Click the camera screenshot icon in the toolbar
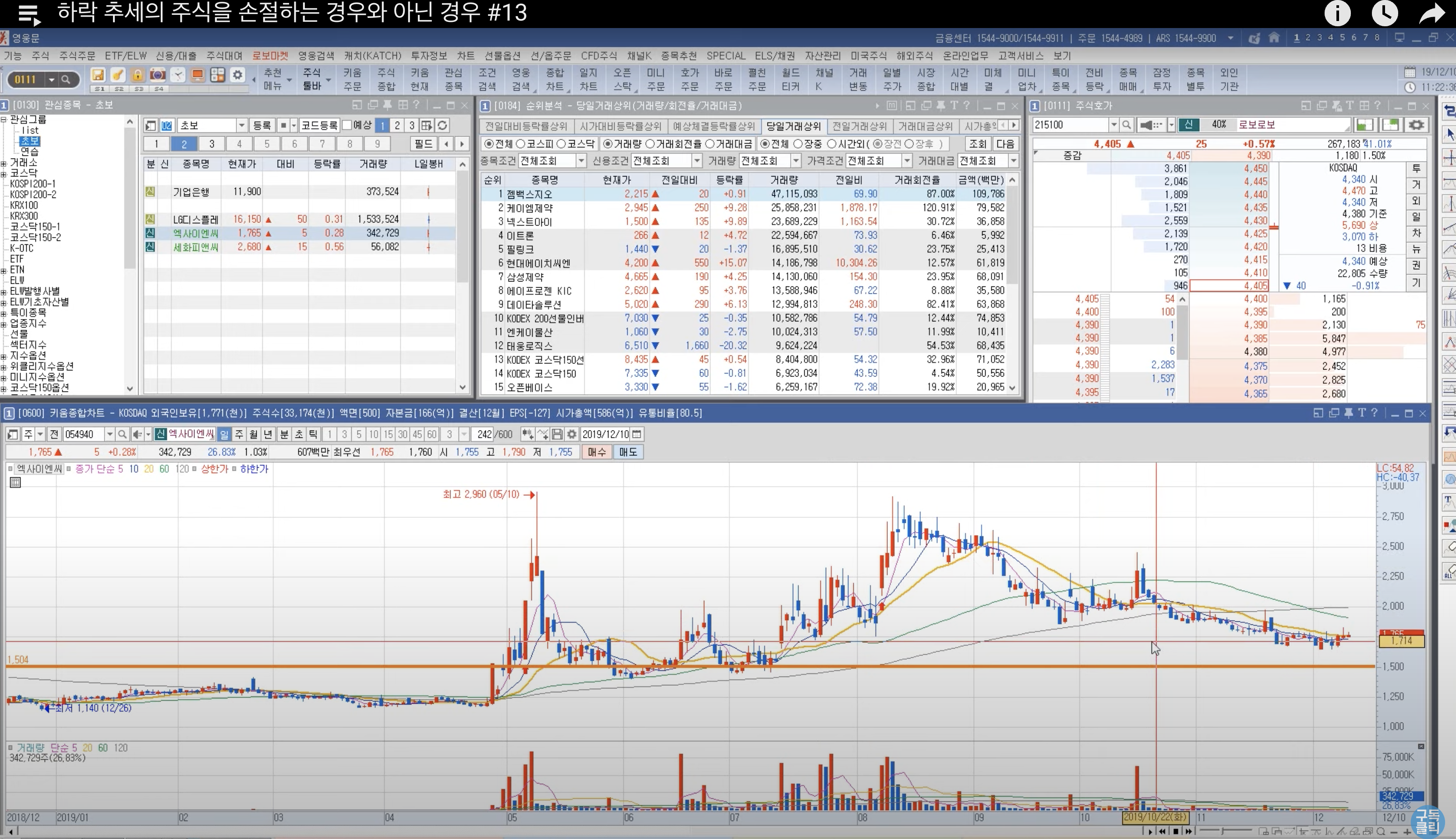 (x=157, y=75)
